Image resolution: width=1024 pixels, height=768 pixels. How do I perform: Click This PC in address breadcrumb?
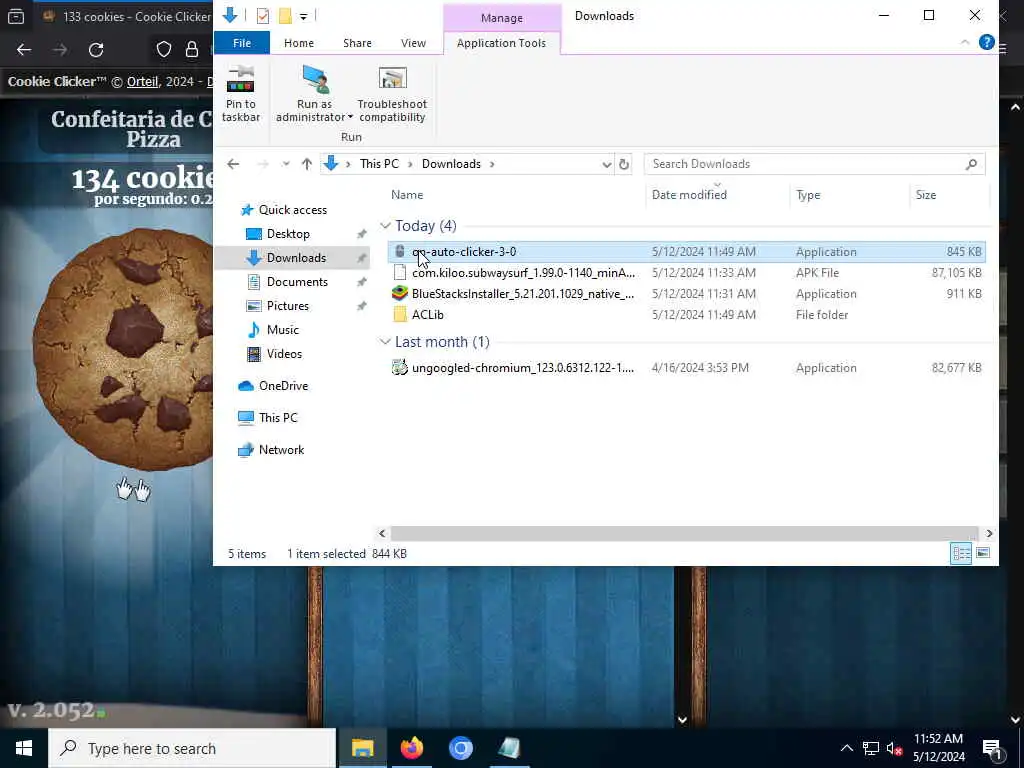tap(379, 164)
